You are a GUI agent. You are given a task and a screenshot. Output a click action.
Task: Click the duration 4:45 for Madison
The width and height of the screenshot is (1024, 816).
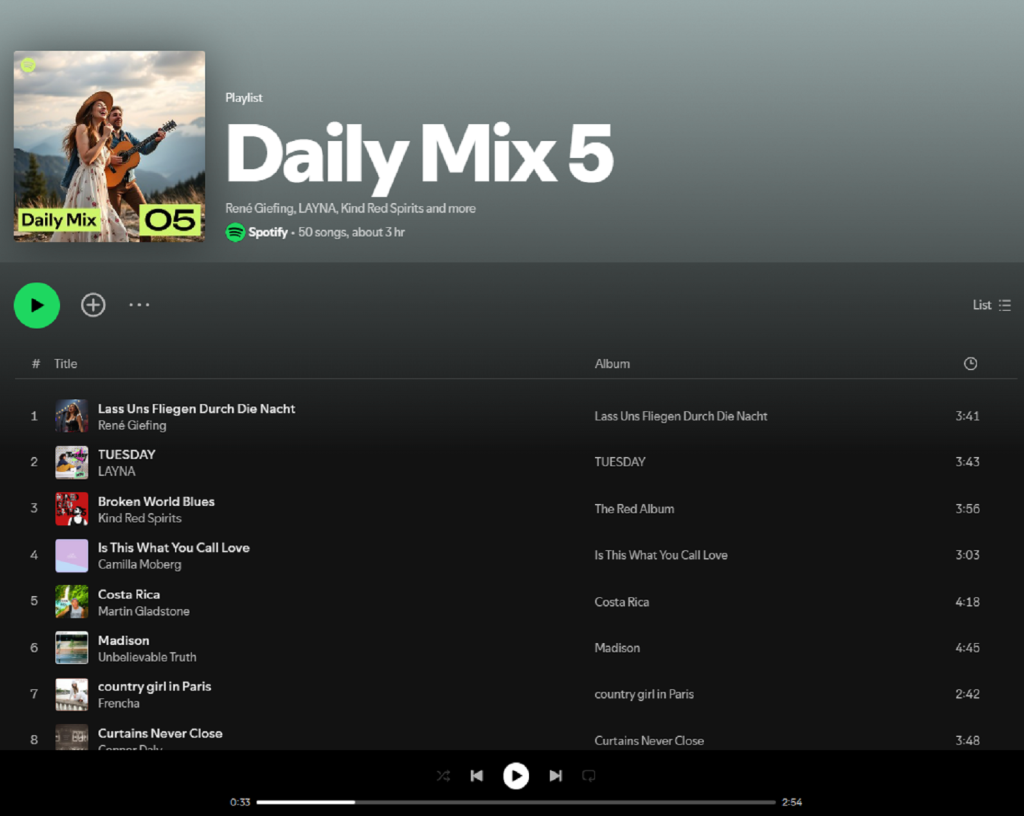pos(967,648)
